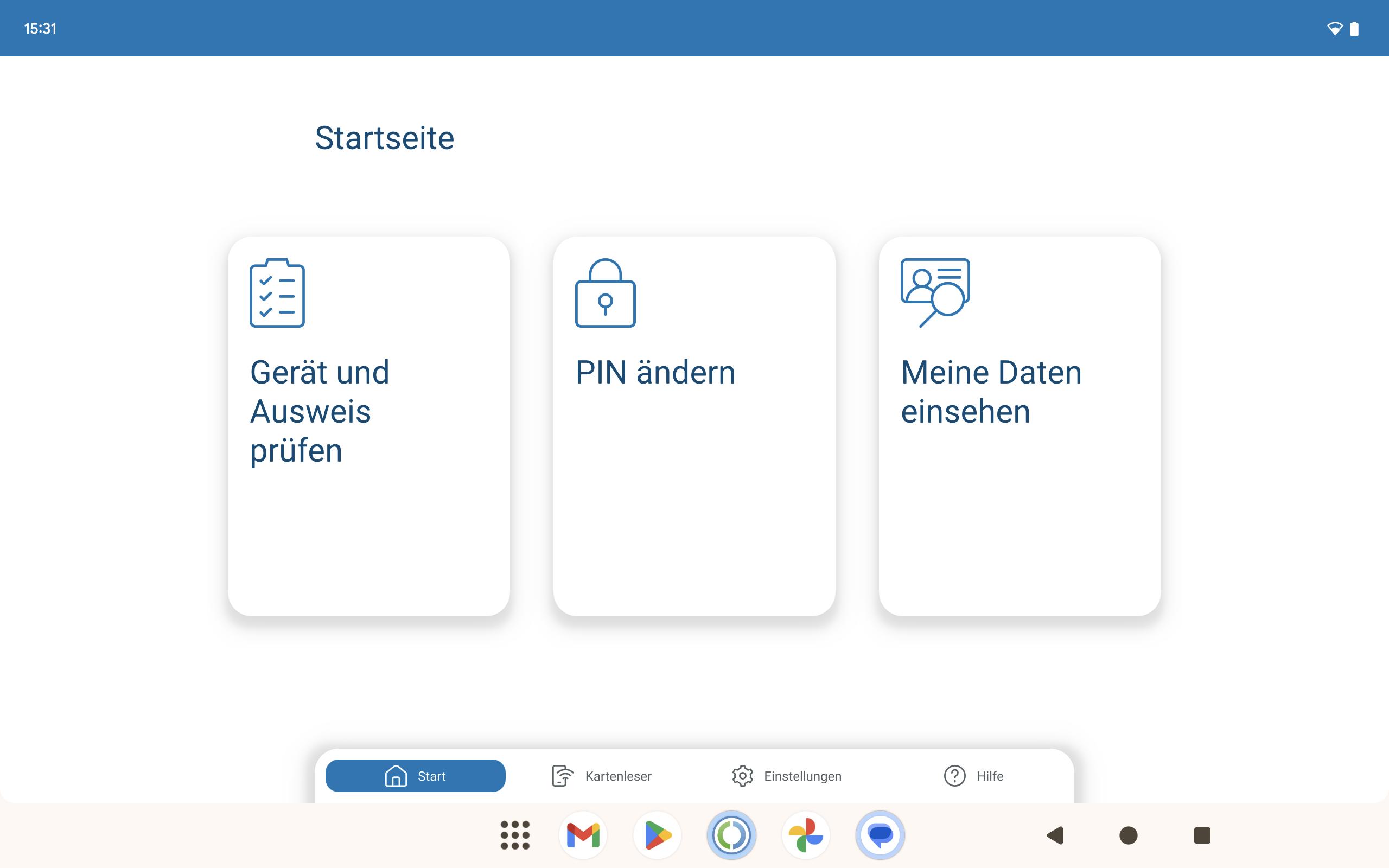Viewport: 1389px width, 868px height.
Task: Click the Wi-Fi status icon
Action: coord(1335,29)
